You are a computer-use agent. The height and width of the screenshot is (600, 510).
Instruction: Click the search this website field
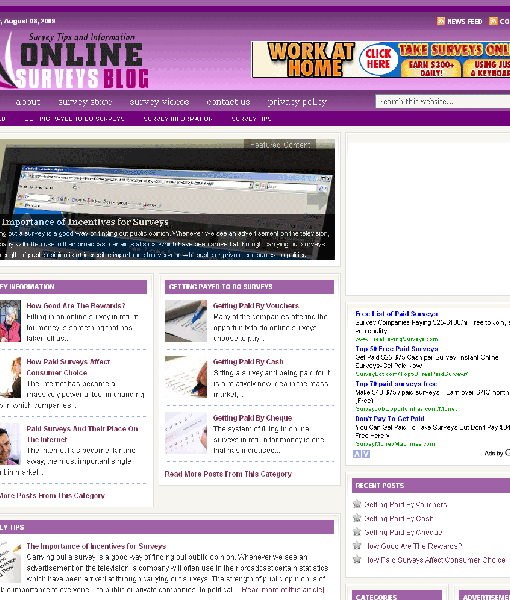tap(443, 101)
